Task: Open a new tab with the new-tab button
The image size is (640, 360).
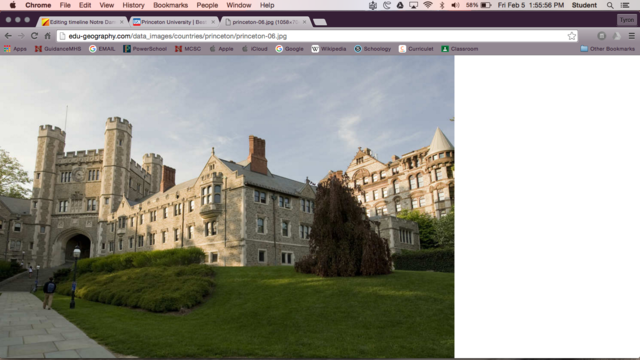Action: [x=320, y=22]
